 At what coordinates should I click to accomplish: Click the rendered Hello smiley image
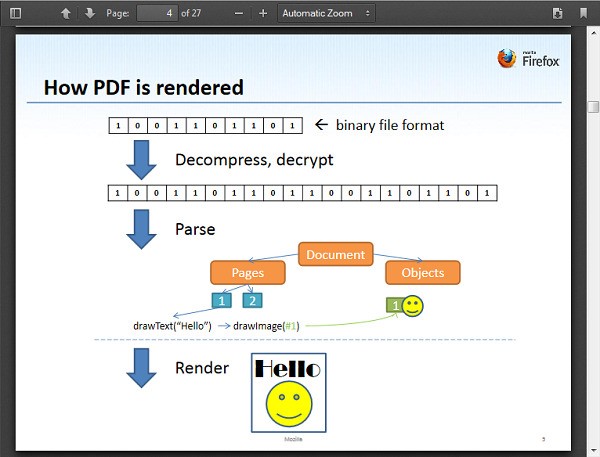[x=288, y=393]
